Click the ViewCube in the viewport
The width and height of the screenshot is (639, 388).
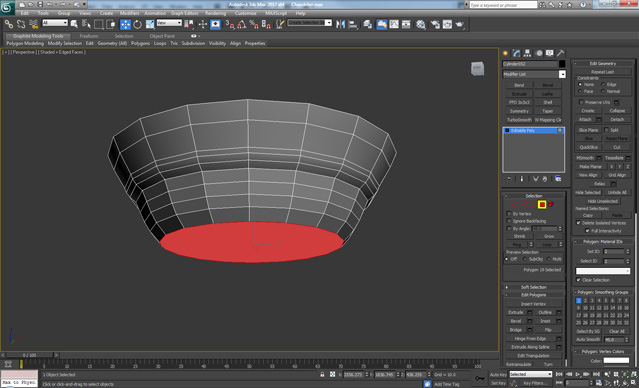[x=477, y=68]
